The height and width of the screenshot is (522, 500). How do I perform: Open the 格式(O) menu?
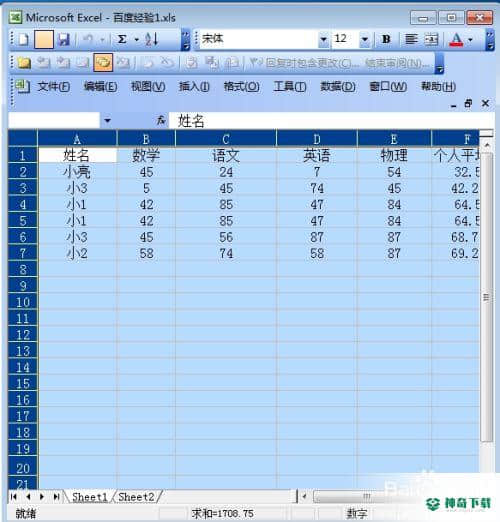[242, 87]
